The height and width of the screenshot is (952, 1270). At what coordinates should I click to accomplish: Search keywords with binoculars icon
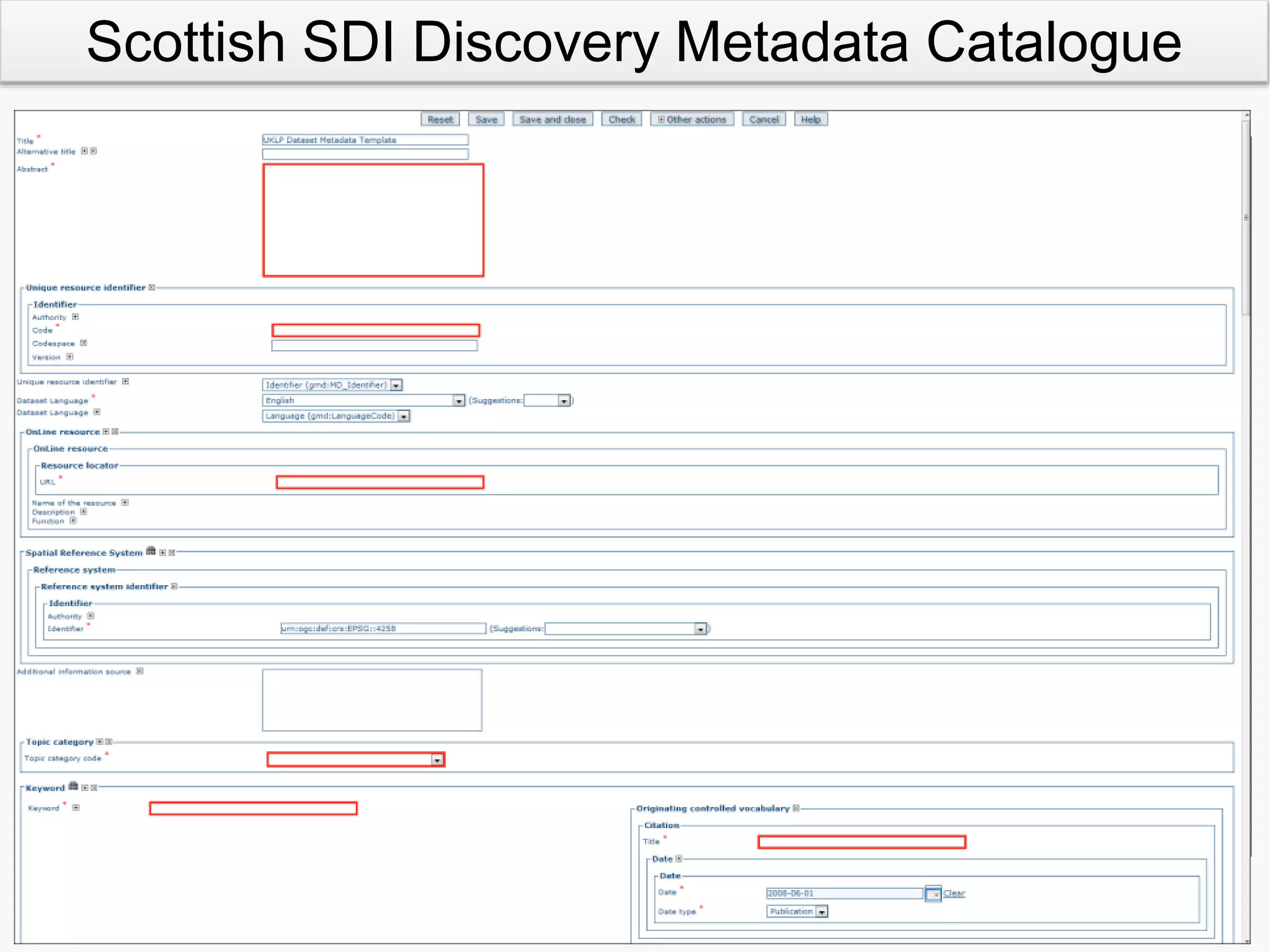(x=73, y=786)
